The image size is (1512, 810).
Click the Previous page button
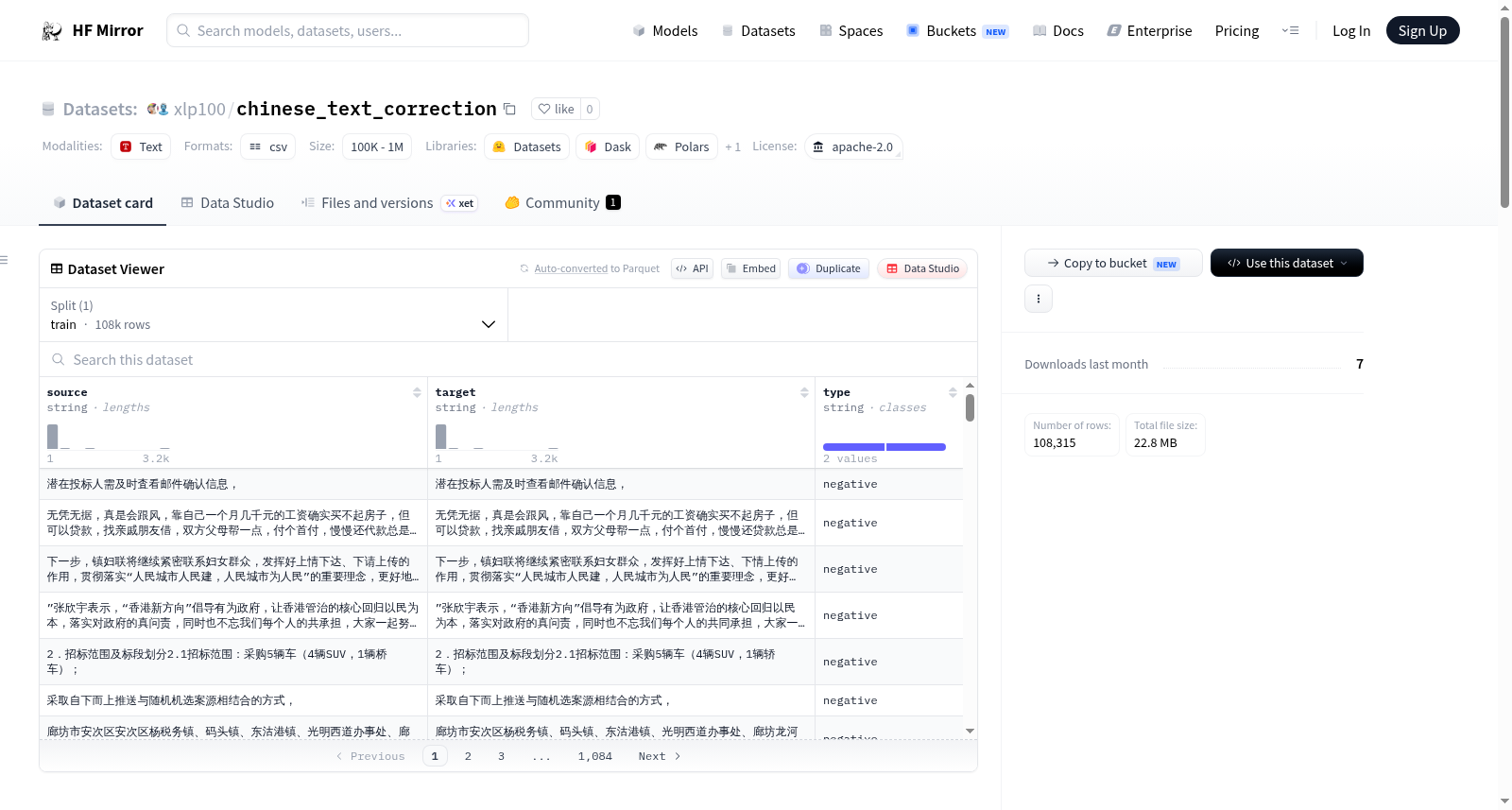[370, 756]
